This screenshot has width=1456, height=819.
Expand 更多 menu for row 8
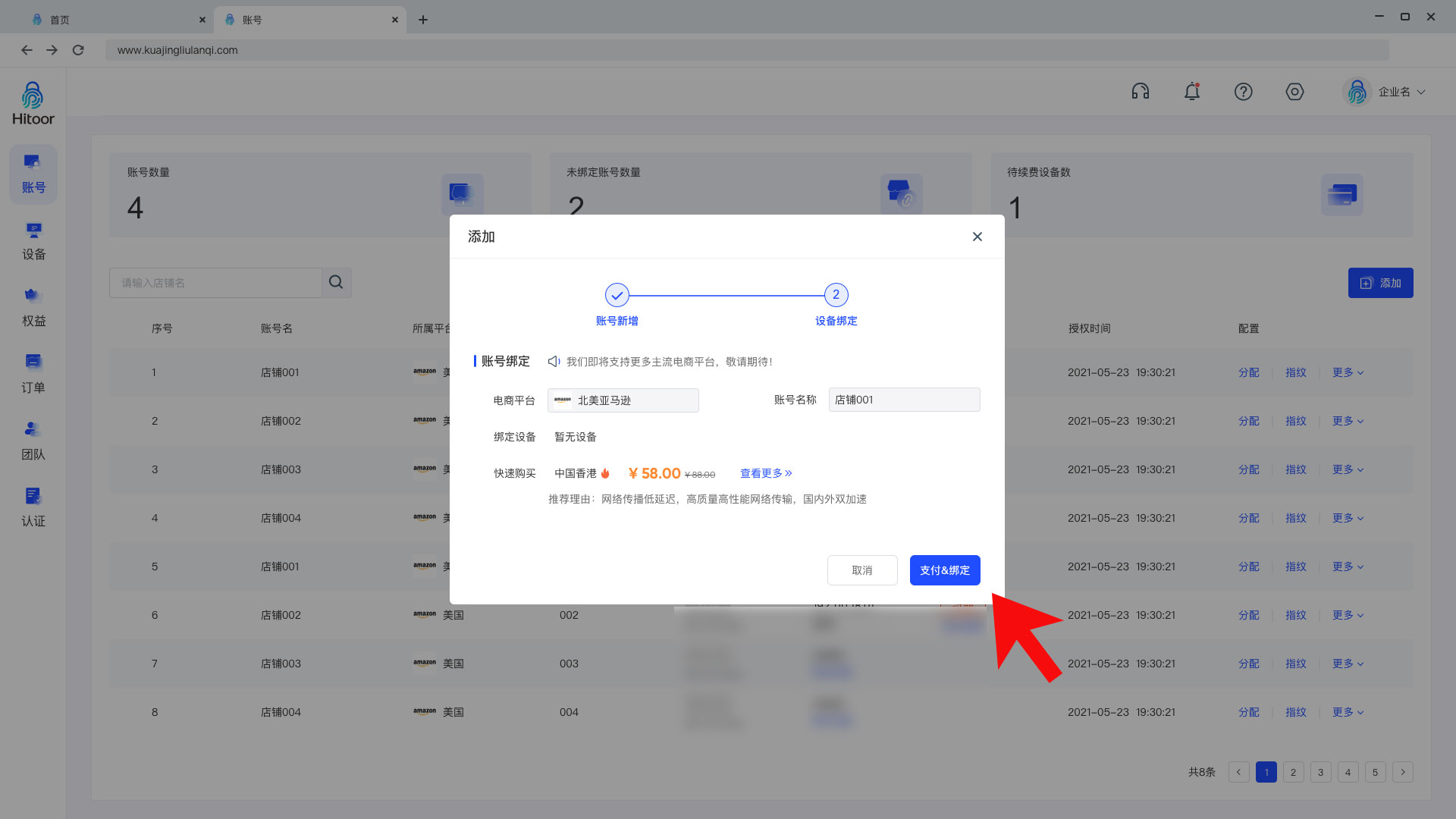pos(1347,712)
